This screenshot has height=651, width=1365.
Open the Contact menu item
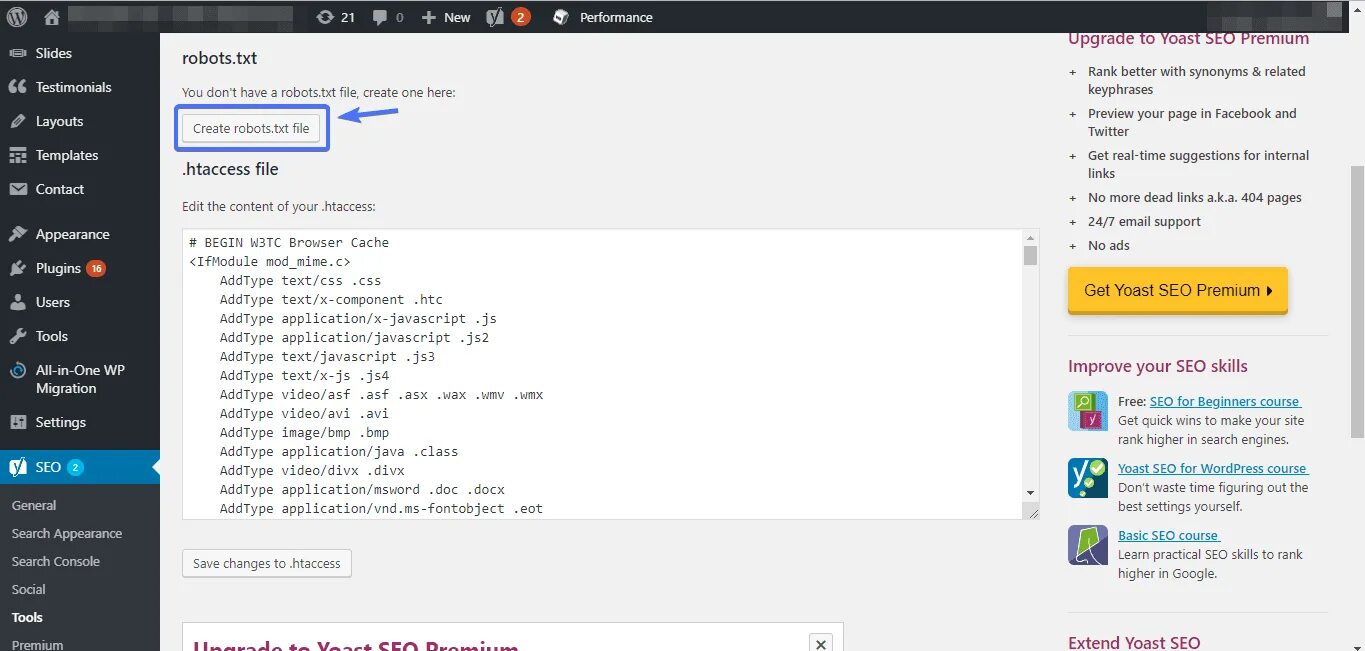click(x=60, y=189)
